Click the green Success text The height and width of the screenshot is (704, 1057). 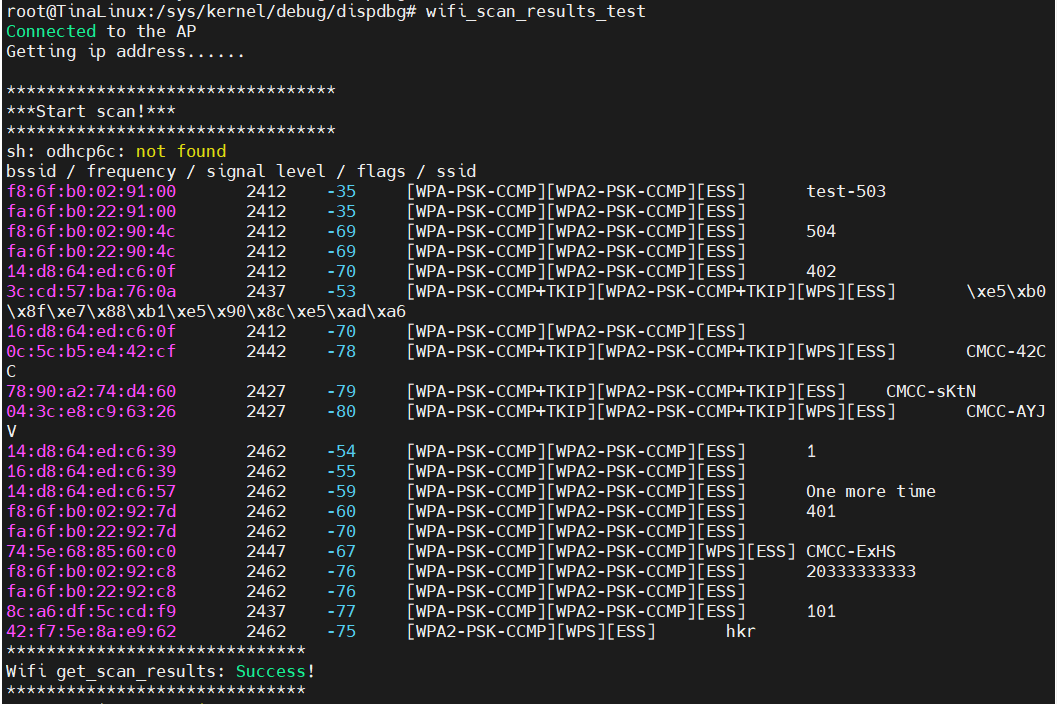click(271, 671)
